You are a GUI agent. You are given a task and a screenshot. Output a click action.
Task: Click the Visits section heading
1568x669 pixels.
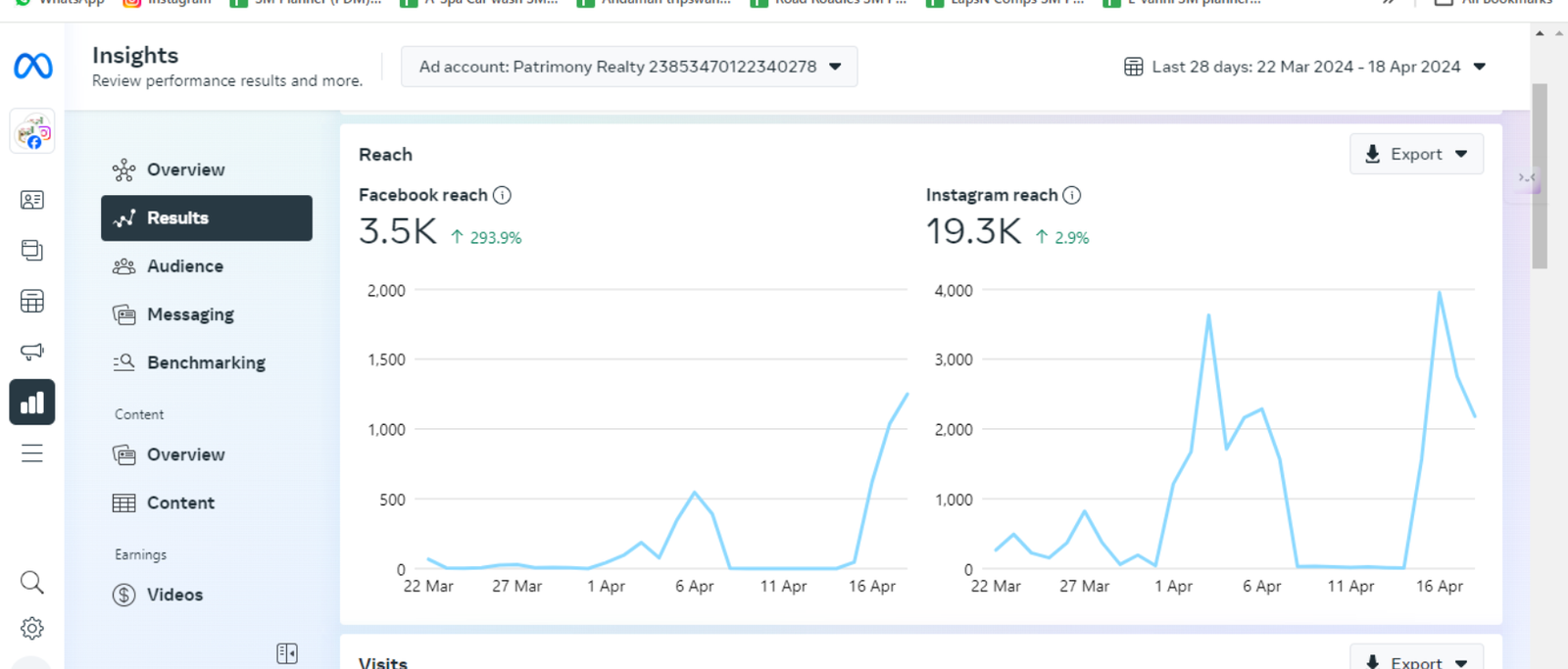[x=383, y=662]
